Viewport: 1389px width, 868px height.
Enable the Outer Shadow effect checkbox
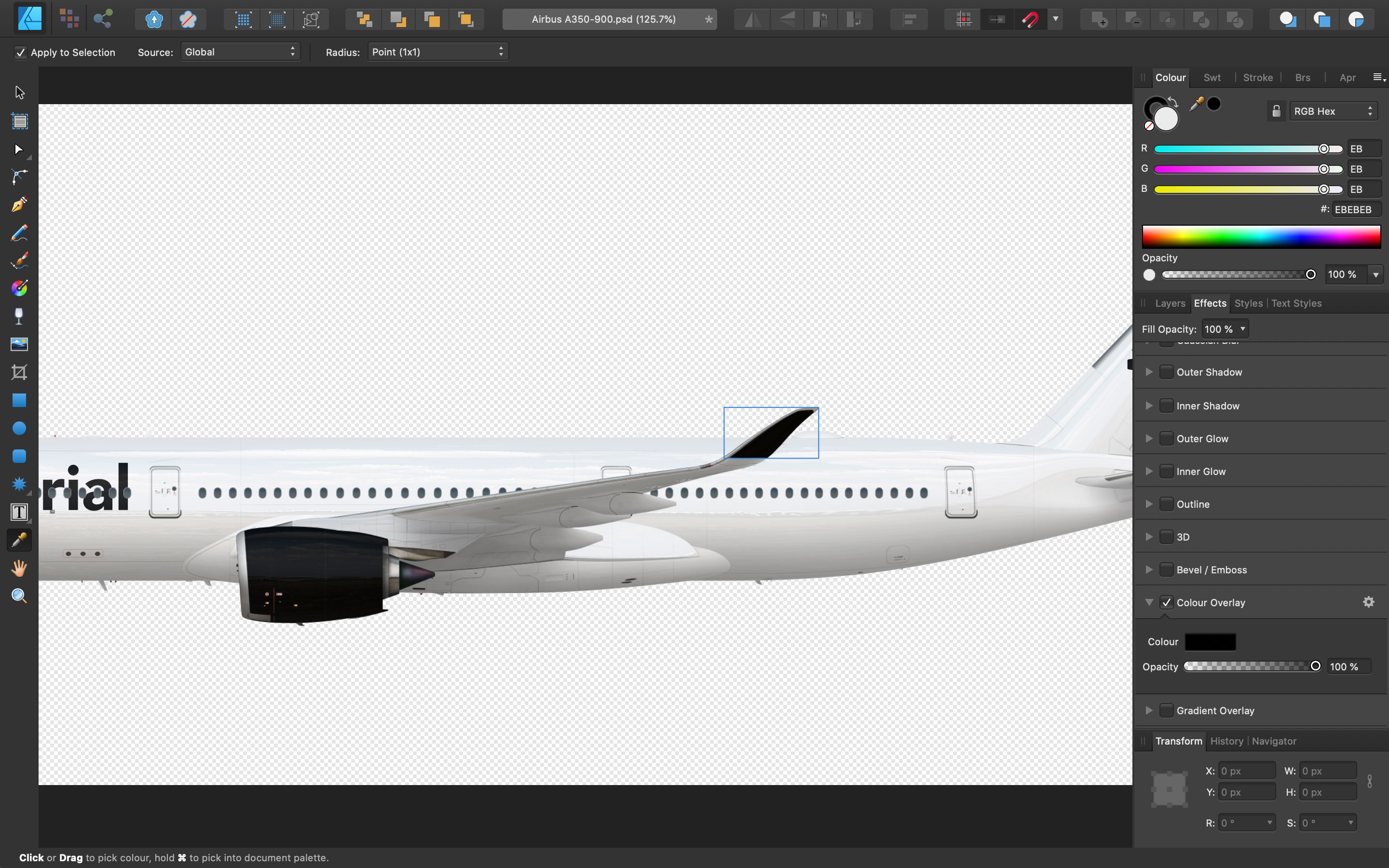1166,372
